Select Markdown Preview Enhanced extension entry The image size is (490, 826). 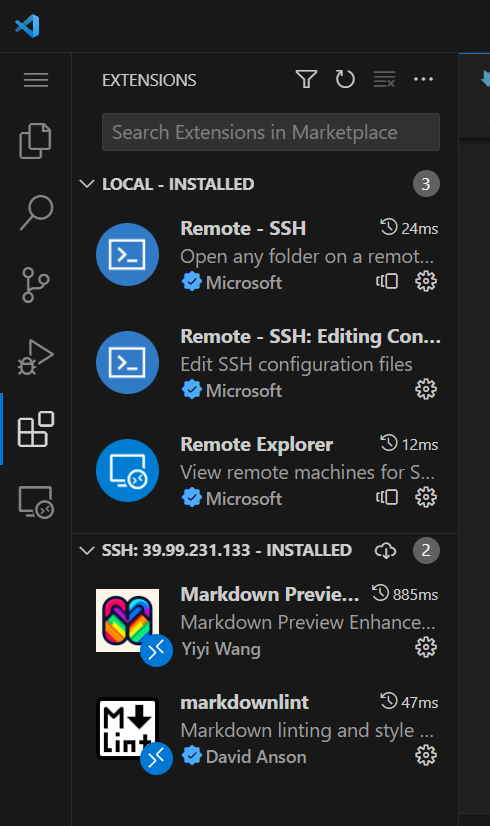[265, 621]
